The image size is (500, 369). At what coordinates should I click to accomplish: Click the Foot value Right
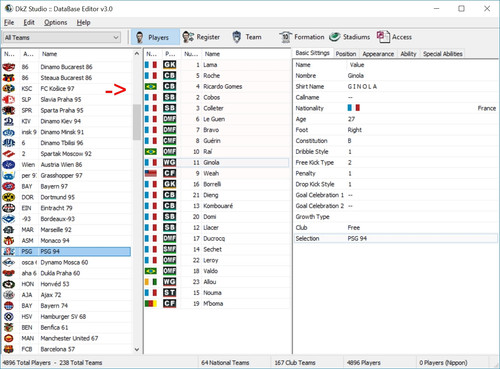click(355, 130)
